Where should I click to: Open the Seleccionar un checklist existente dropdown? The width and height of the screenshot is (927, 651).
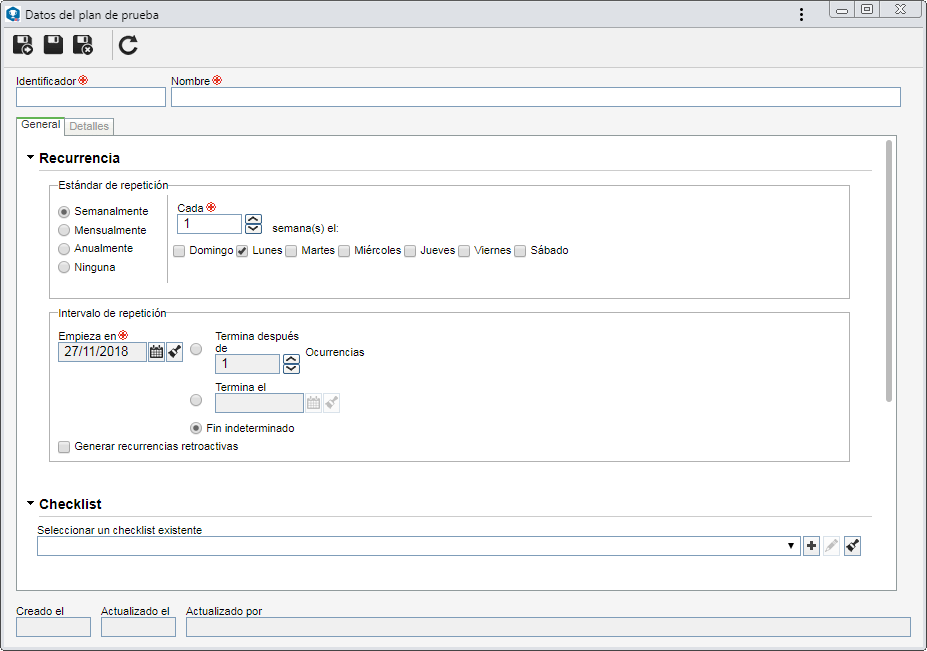tap(419, 546)
